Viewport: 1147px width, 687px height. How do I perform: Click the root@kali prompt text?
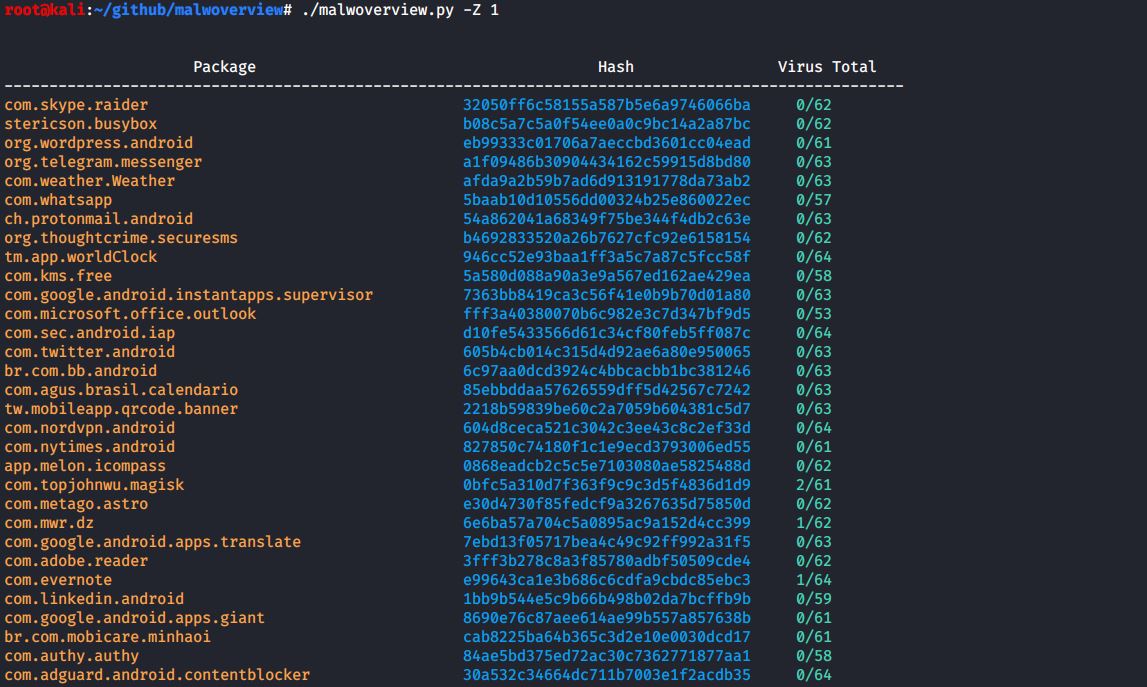pyautogui.click(x=45, y=10)
